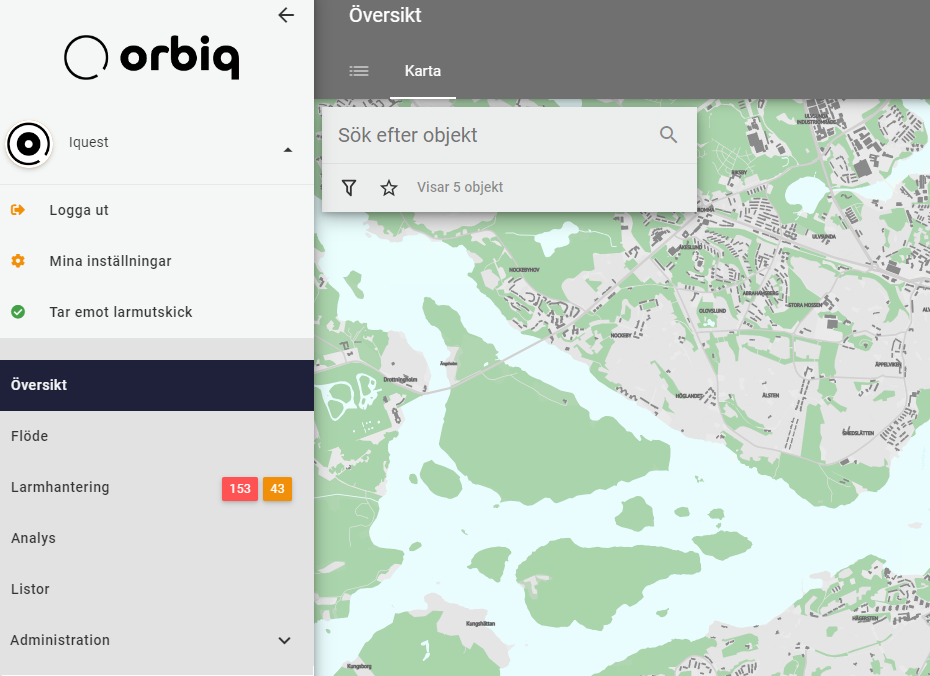
Task: Select Översikt in the navigation
Action: [157, 385]
